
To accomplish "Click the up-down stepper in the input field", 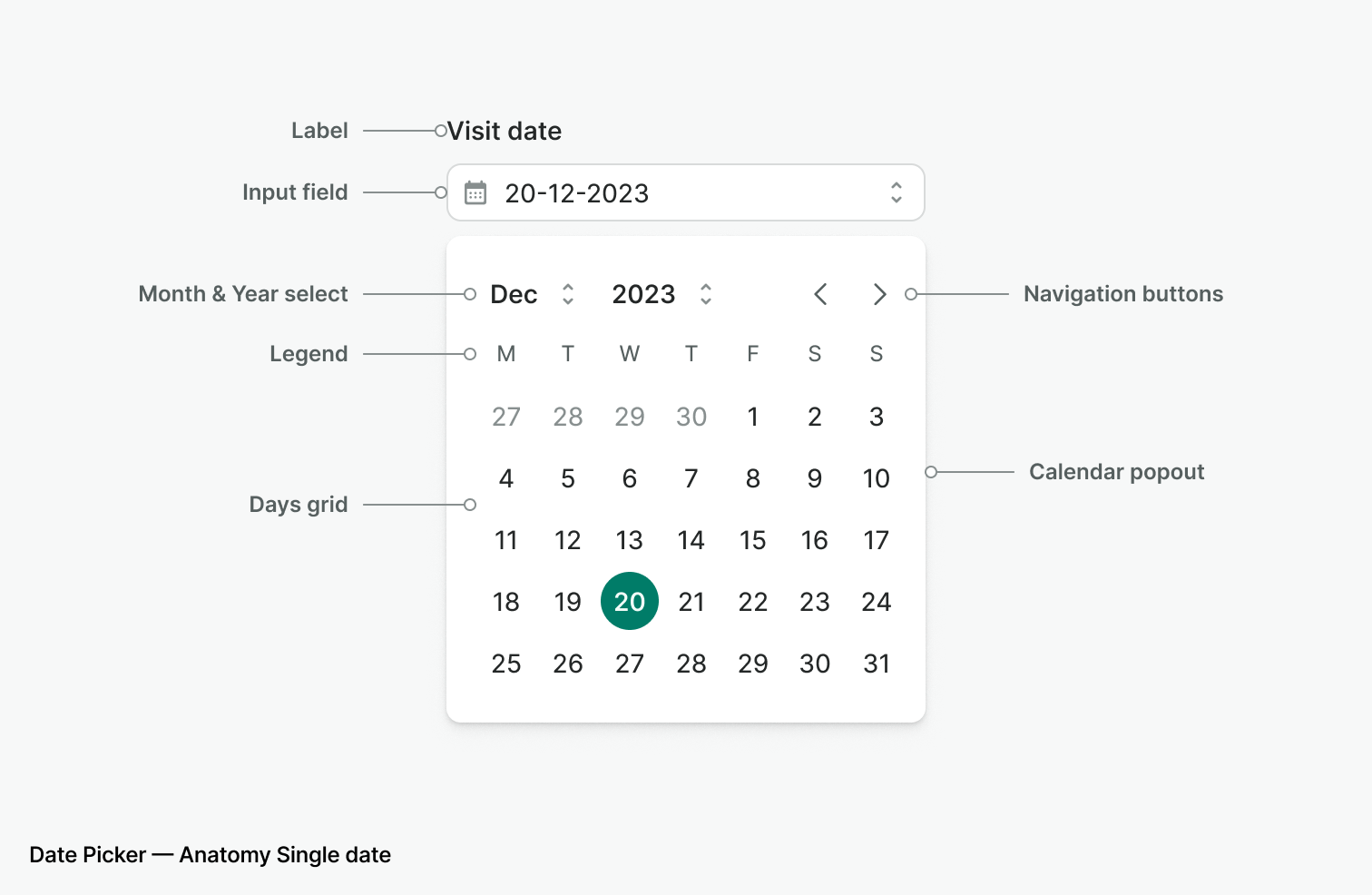I will point(896,192).
